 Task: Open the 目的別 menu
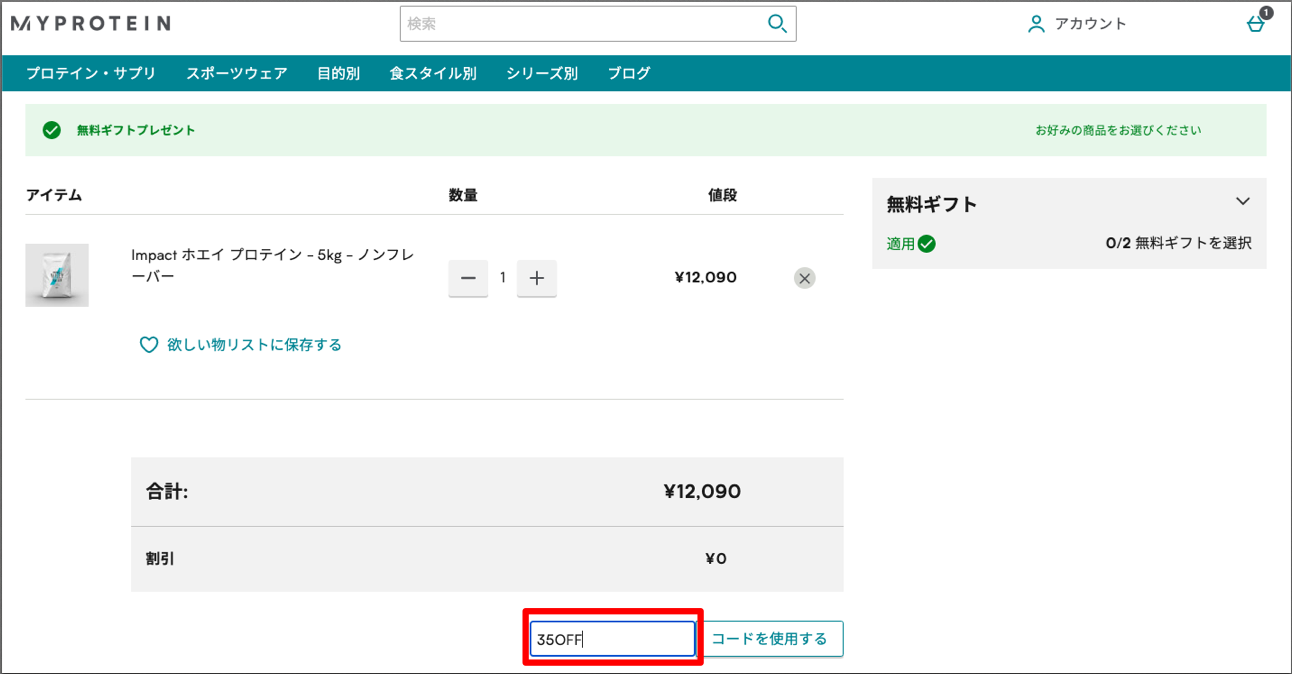coord(339,73)
